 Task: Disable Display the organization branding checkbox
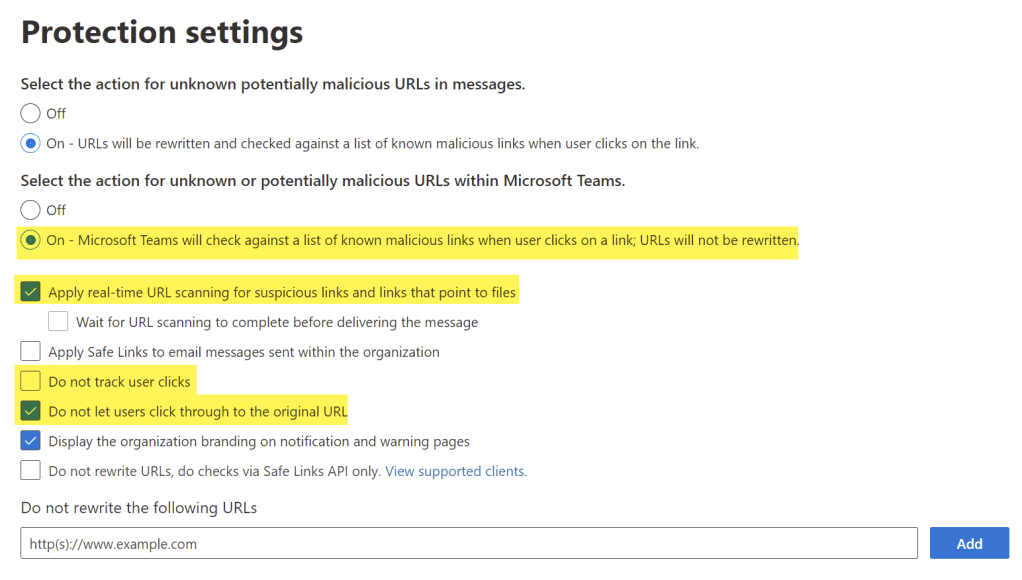[31, 441]
